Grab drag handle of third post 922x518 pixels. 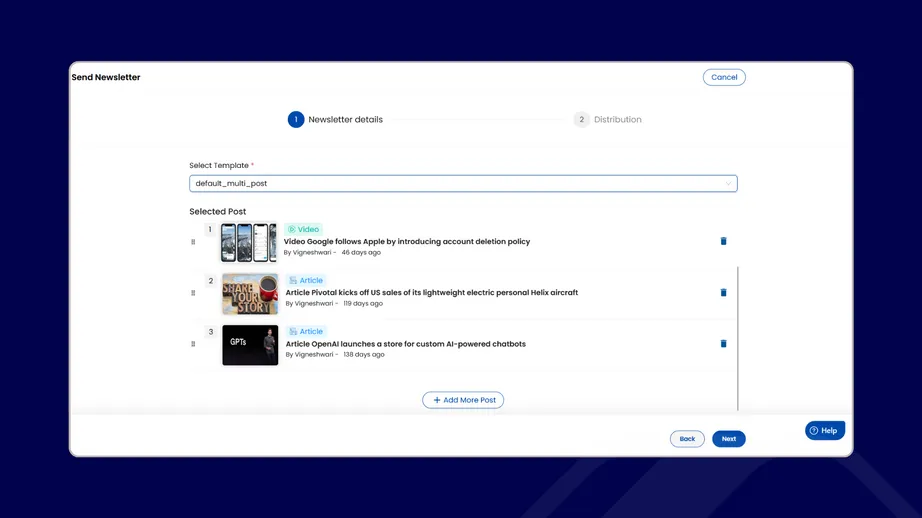[193, 344]
